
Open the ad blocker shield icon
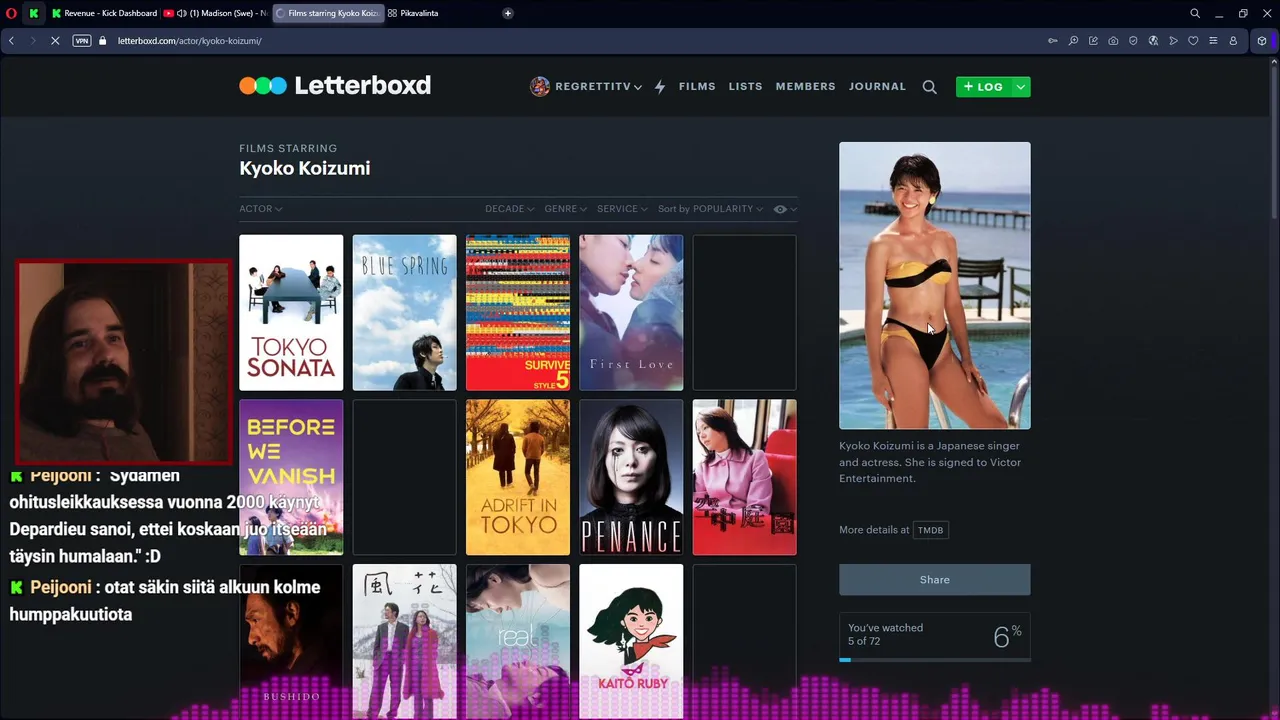[1133, 41]
